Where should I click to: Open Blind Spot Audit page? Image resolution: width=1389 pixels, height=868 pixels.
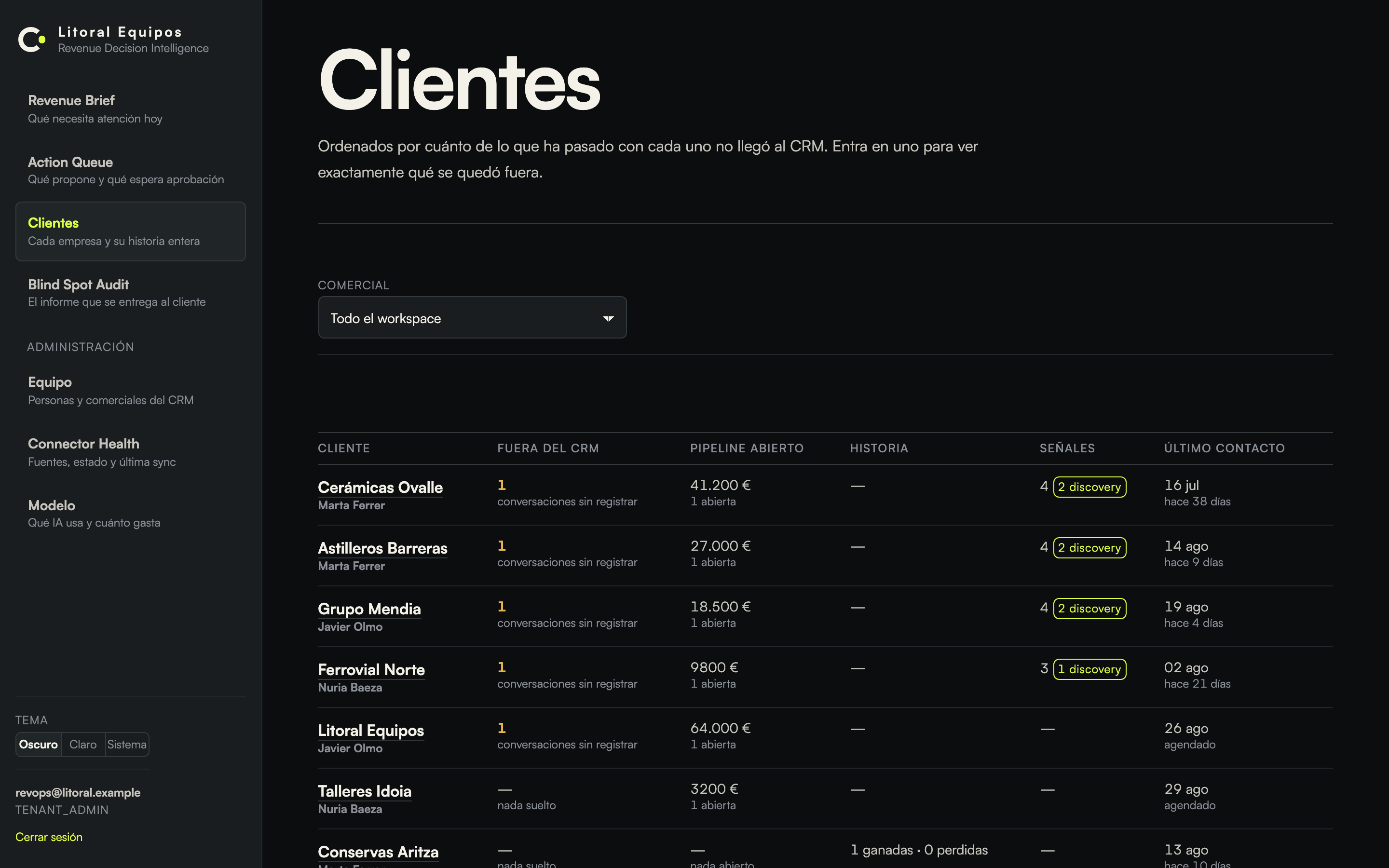[130, 293]
